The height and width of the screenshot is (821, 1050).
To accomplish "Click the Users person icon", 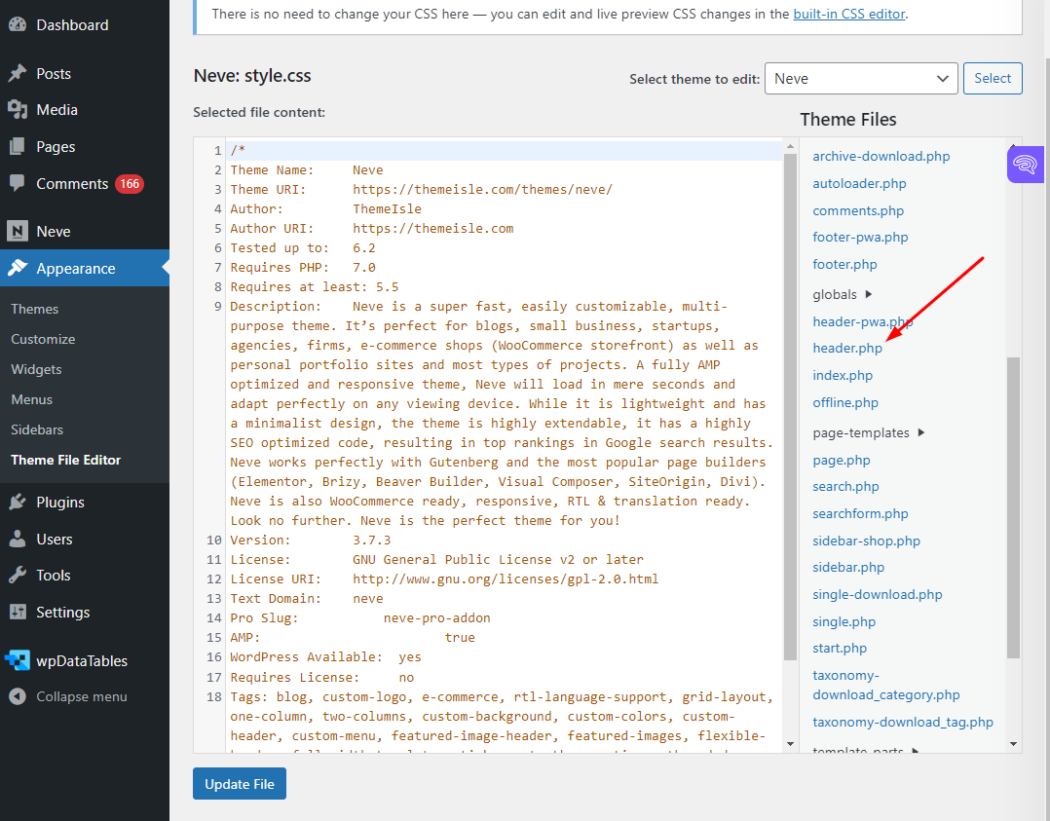I will [17, 539].
